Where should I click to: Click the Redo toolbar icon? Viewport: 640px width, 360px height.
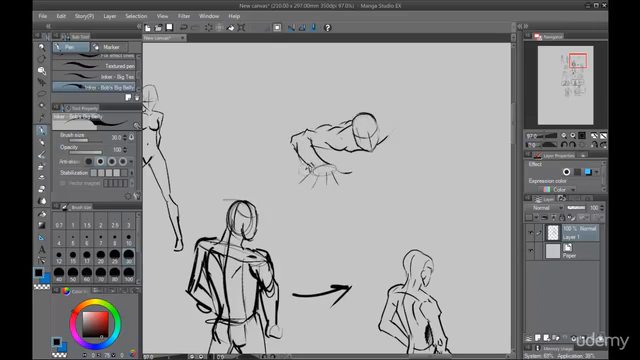195,28
